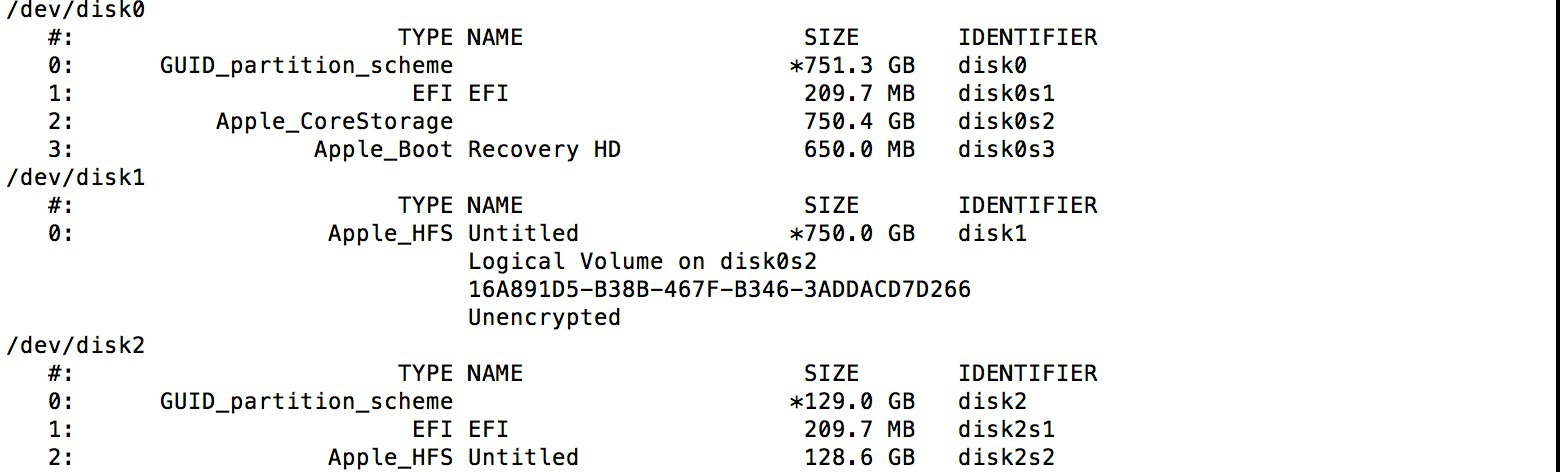Click the *751.3 GB size value

tap(852, 66)
